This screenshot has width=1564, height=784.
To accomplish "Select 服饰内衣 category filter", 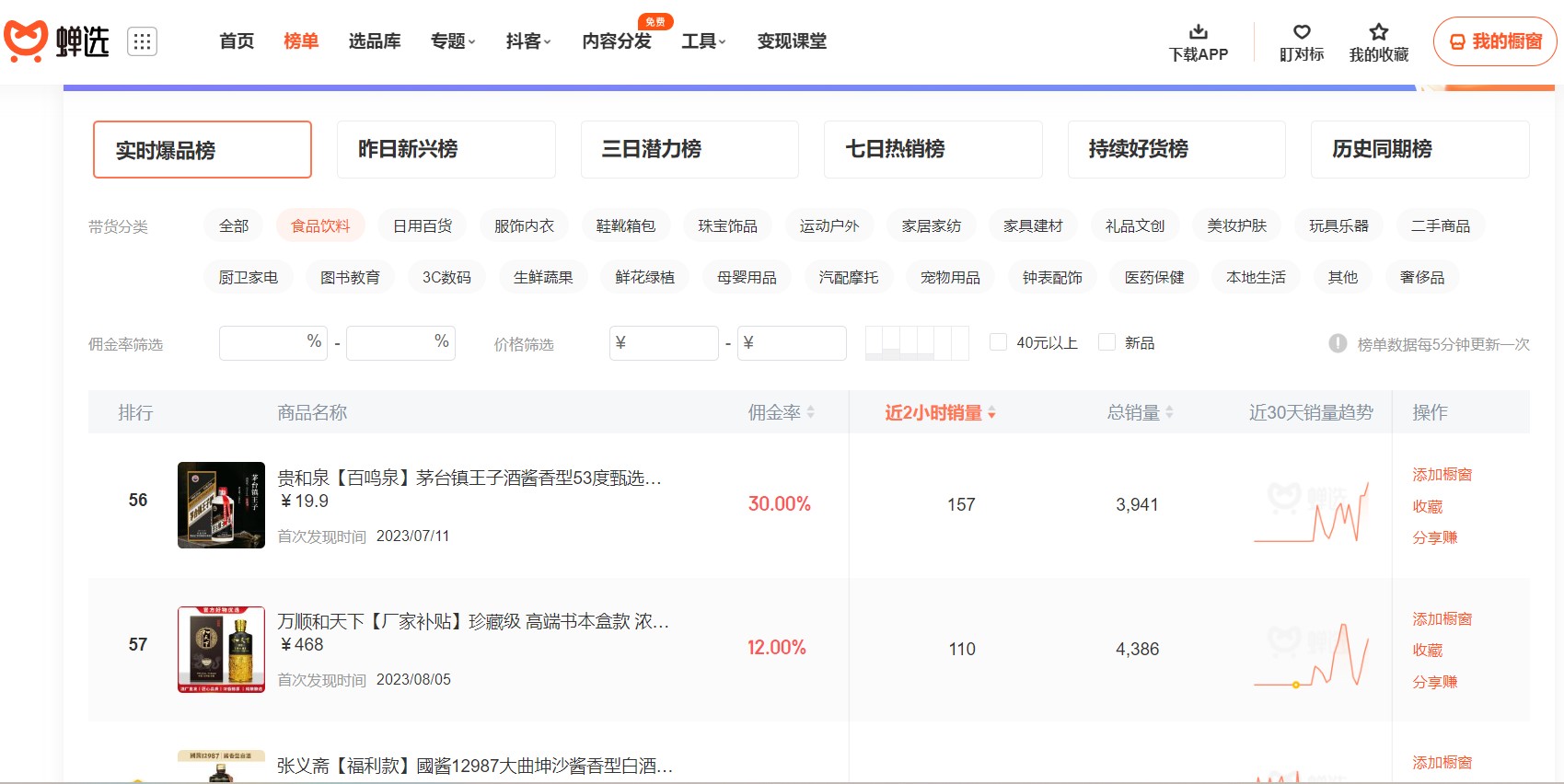I will (x=524, y=225).
